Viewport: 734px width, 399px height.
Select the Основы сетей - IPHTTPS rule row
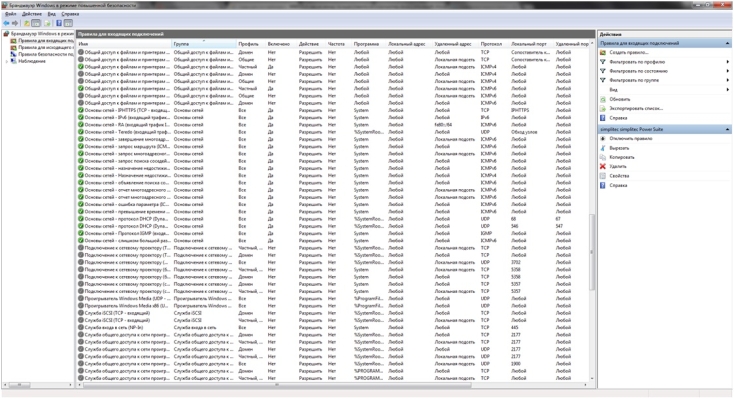(333, 110)
